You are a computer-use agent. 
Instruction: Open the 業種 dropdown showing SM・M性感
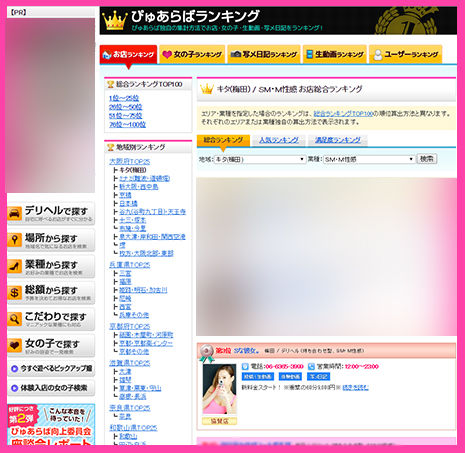[x=369, y=159]
